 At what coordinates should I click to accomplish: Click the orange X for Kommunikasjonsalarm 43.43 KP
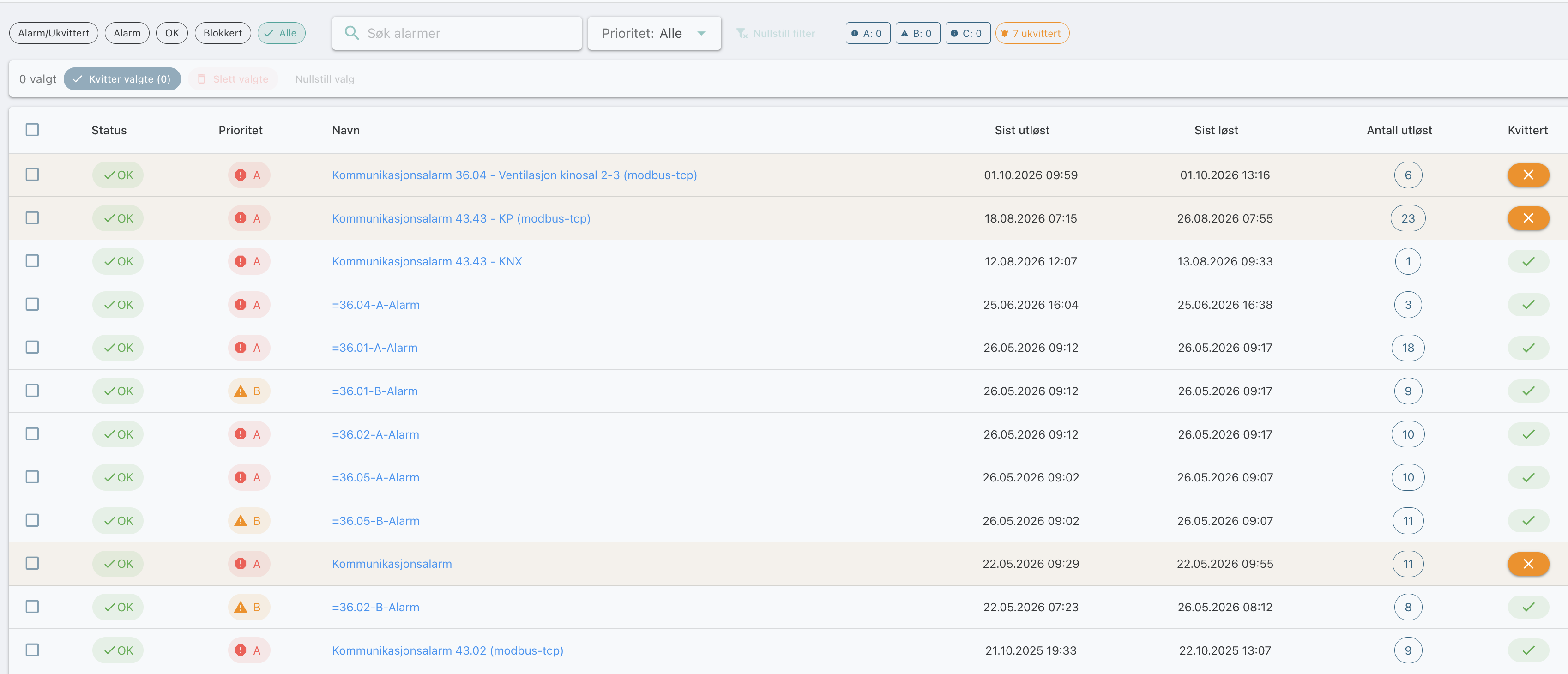pos(1528,218)
